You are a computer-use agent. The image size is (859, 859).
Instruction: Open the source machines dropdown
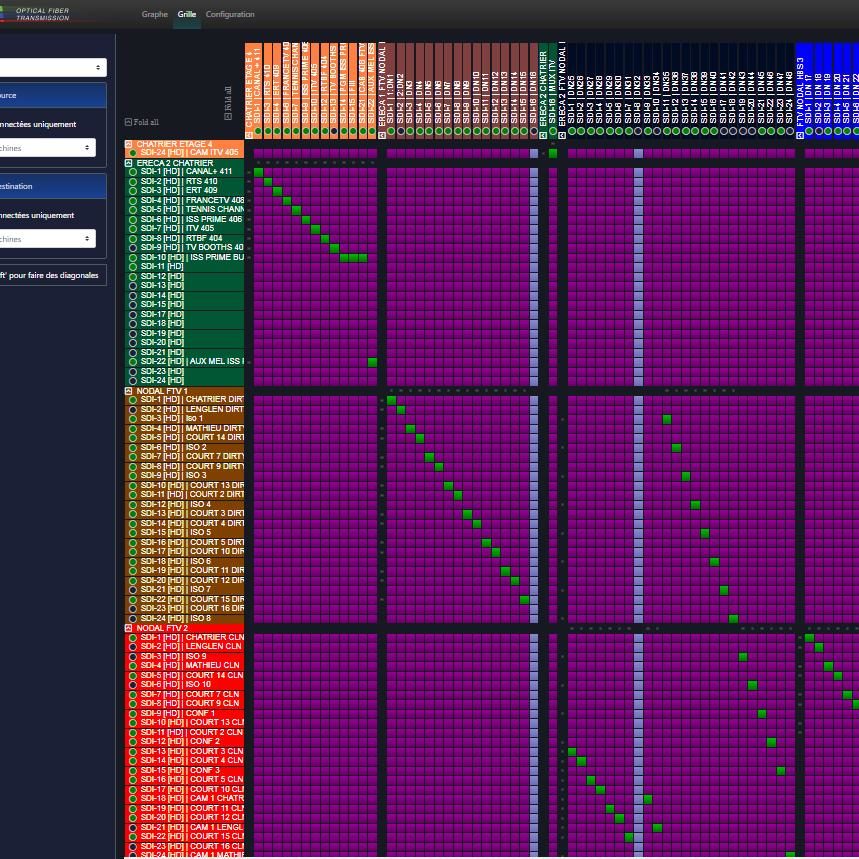coord(50,148)
